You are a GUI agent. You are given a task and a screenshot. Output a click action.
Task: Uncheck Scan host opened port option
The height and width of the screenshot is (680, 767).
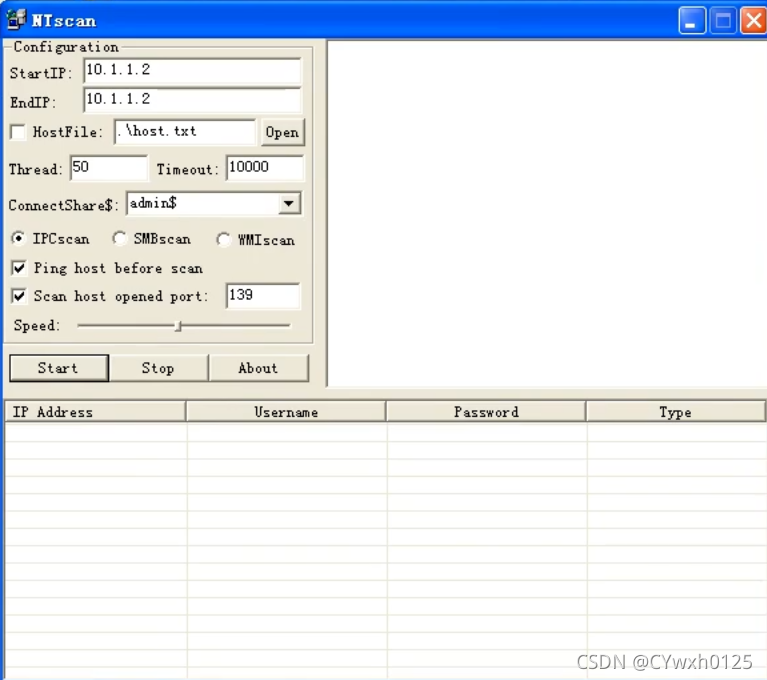19,296
